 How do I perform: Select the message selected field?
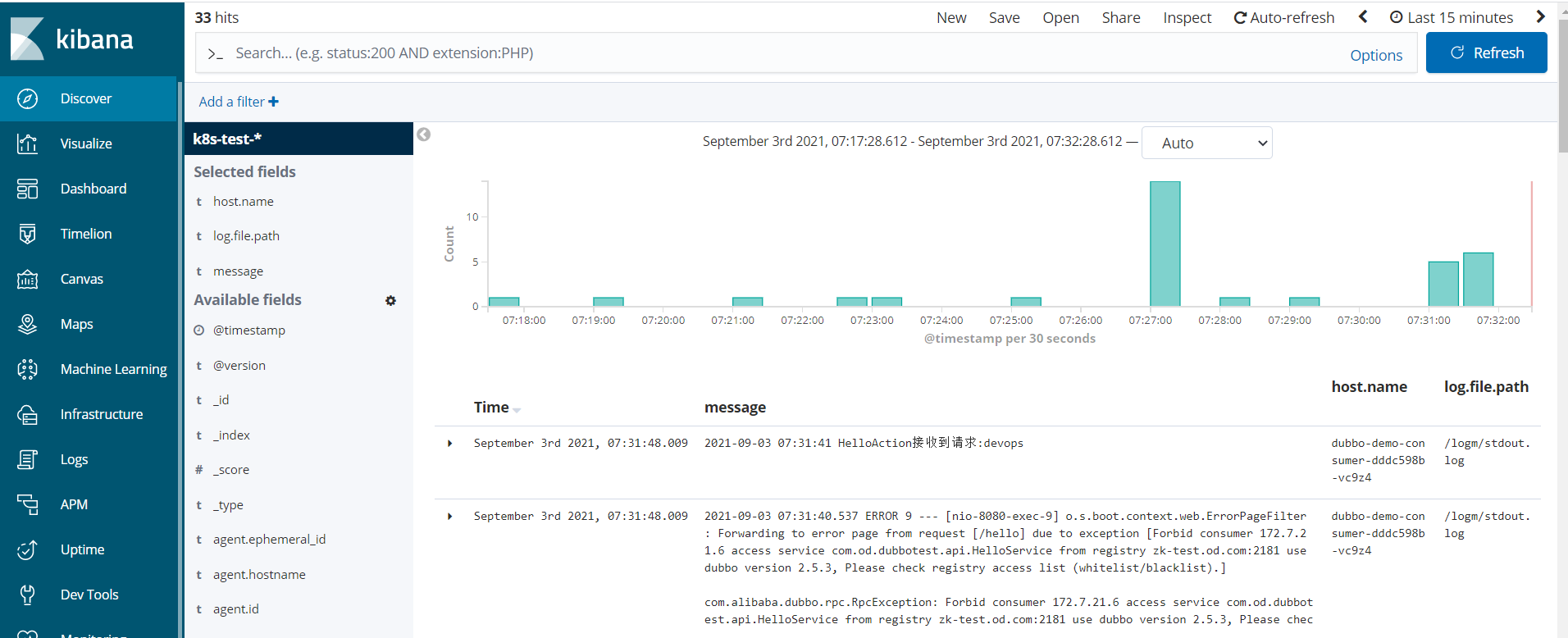coord(238,271)
